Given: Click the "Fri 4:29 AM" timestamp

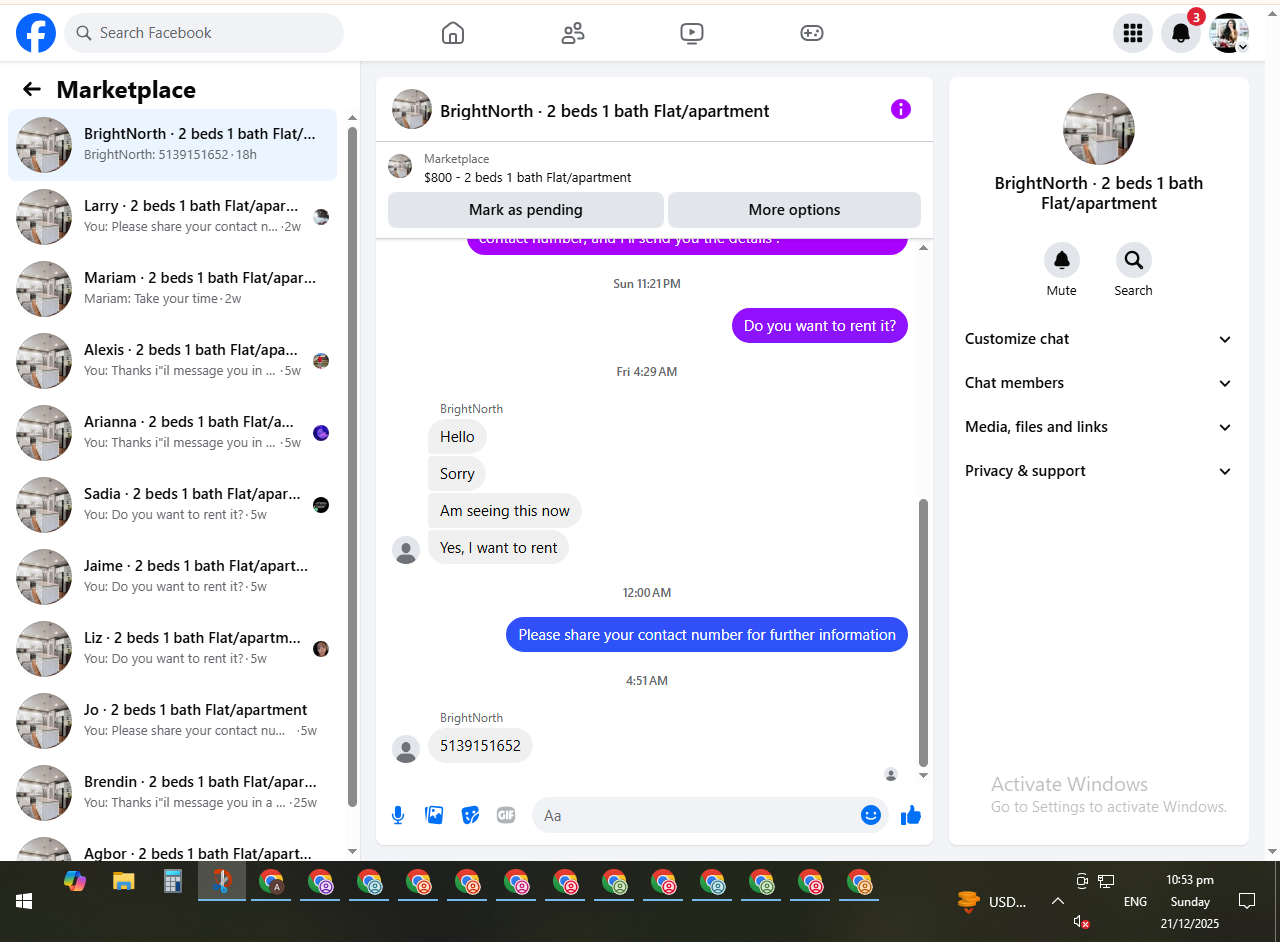Looking at the screenshot, I should [x=647, y=372].
